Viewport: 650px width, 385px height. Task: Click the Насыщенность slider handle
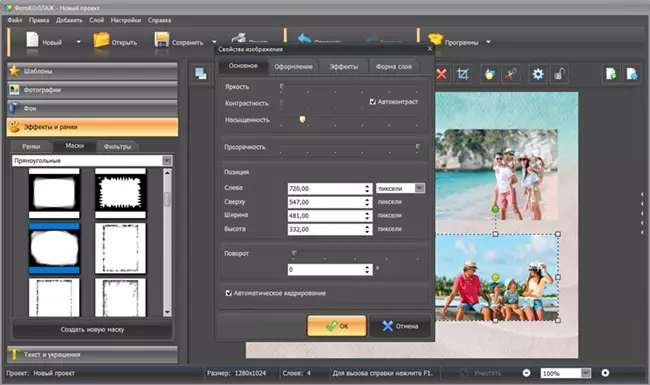coord(302,119)
